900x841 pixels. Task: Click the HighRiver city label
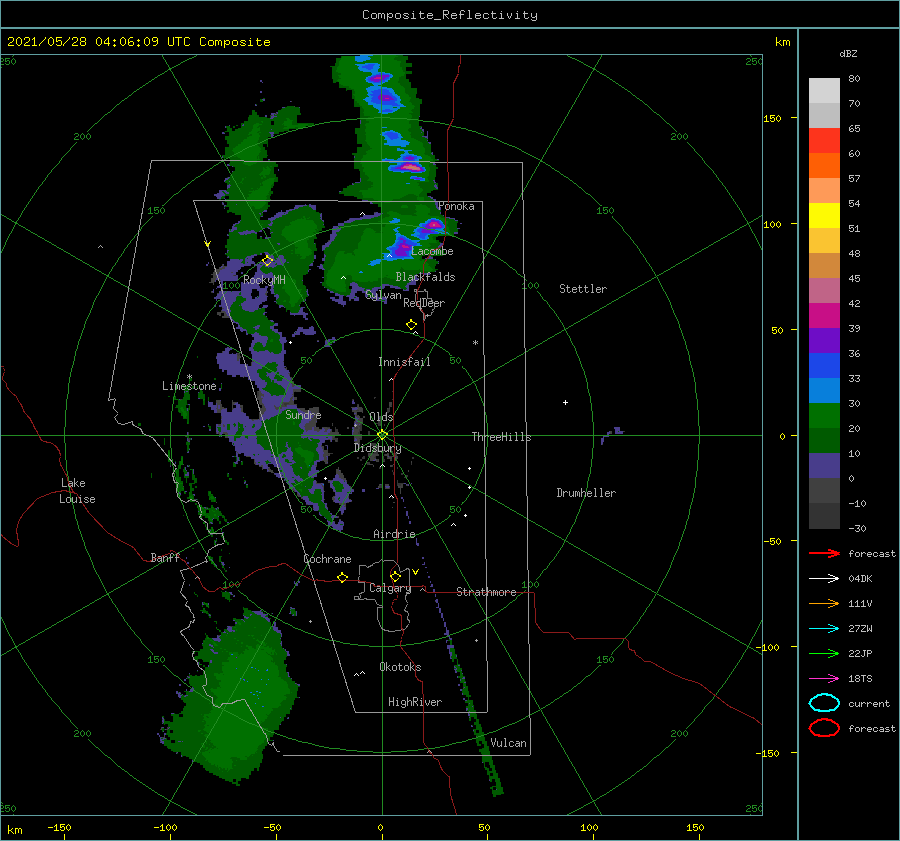415,702
